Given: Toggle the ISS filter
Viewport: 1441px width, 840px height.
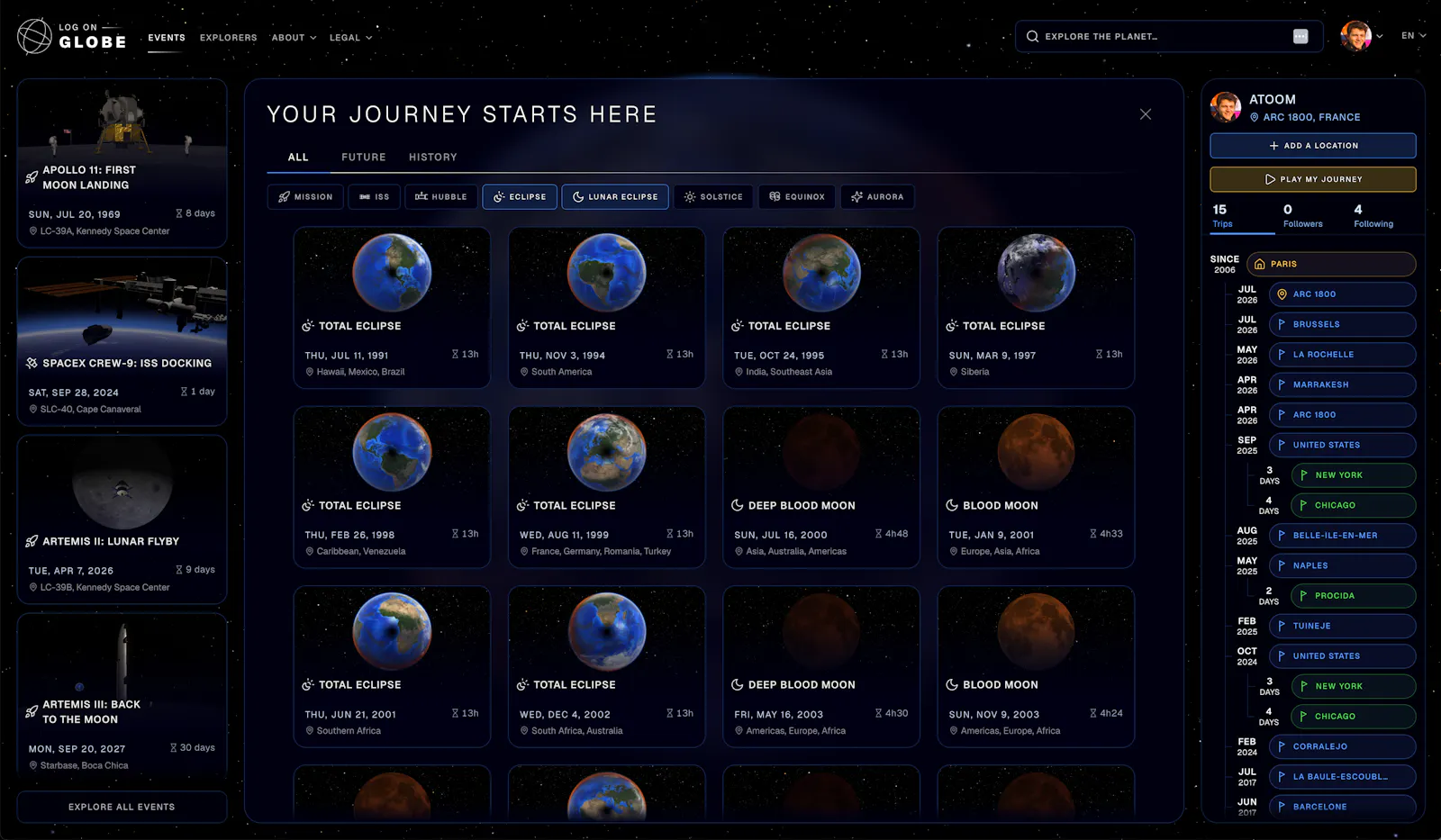Looking at the screenshot, I should [x=374, y=197].
